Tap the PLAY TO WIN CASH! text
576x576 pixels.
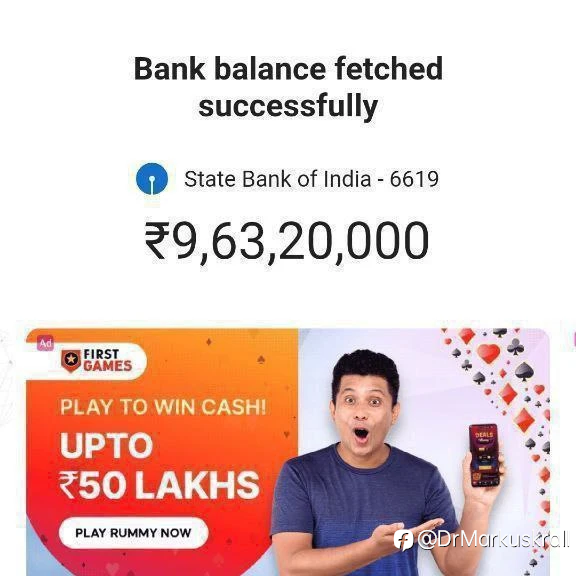[x=163, y=407]
